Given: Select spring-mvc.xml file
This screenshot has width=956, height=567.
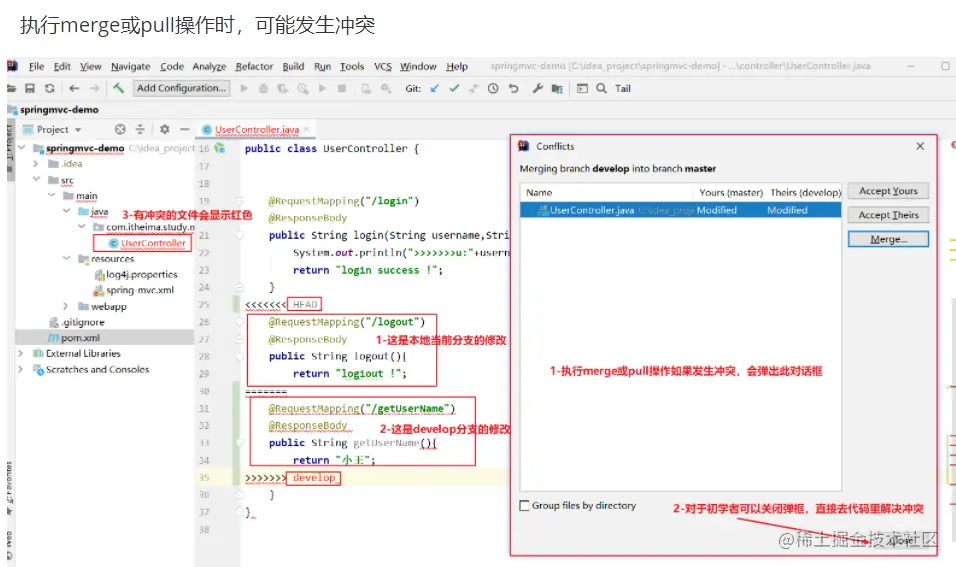Looking at the screenshot, I should tap(140, 290).
